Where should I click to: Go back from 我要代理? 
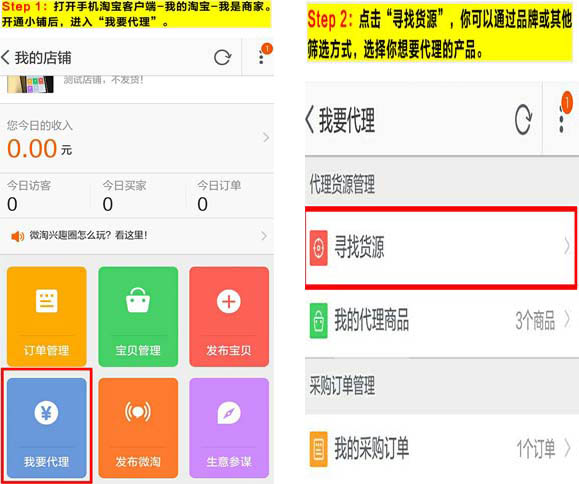click(310, 120)
